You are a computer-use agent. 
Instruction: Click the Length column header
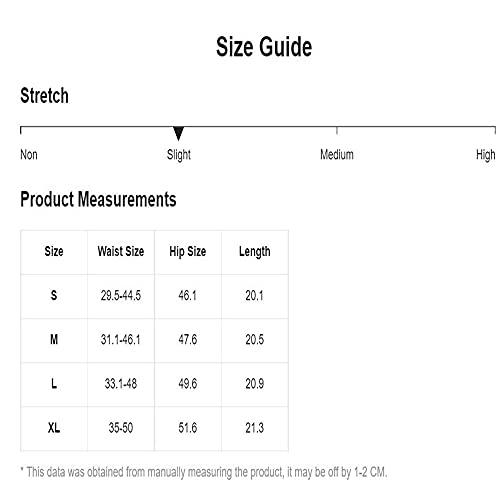tap(255, 252)
